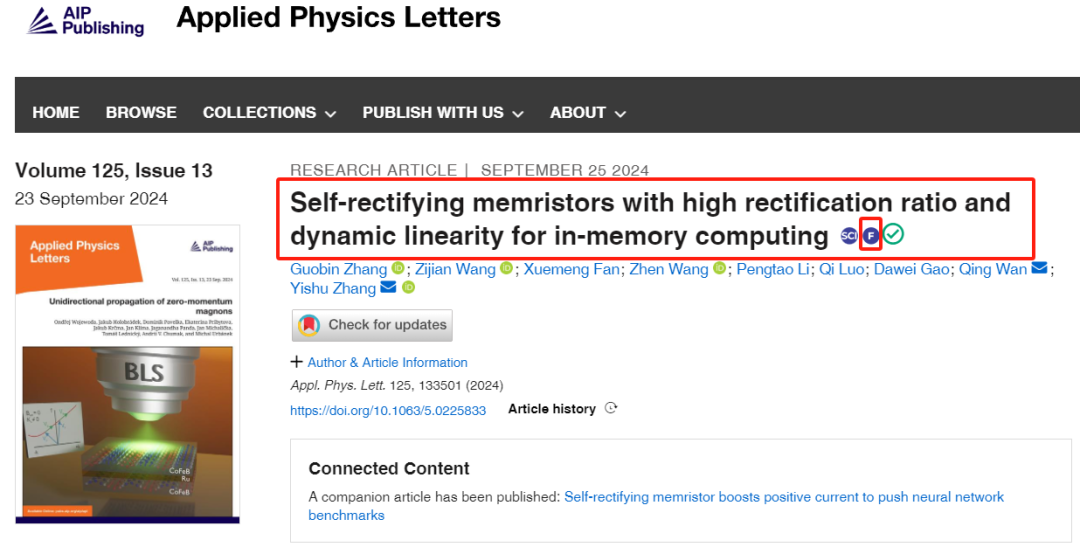Click the Featured 'F' badge icon

(871, 236)
